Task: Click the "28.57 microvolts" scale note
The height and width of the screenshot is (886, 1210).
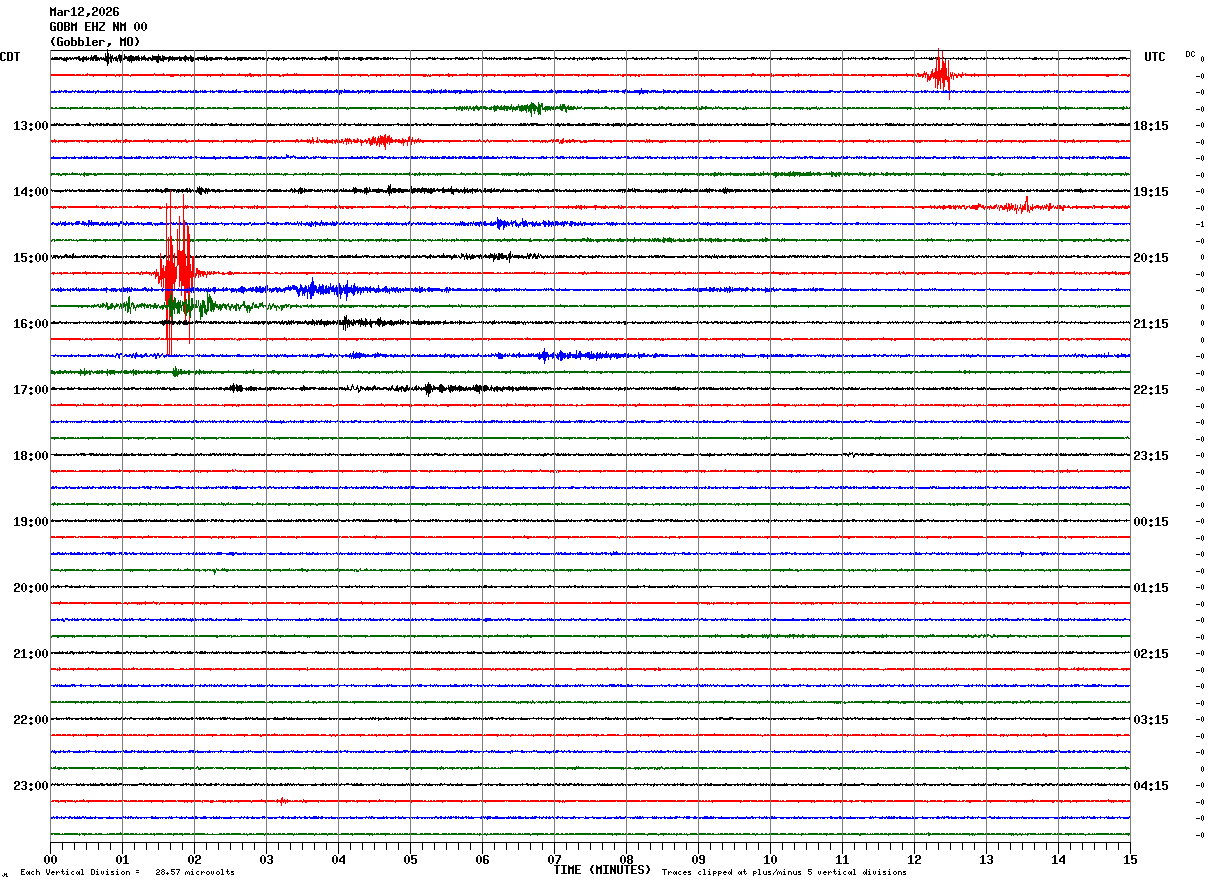Action: click(x=195, y=873)
